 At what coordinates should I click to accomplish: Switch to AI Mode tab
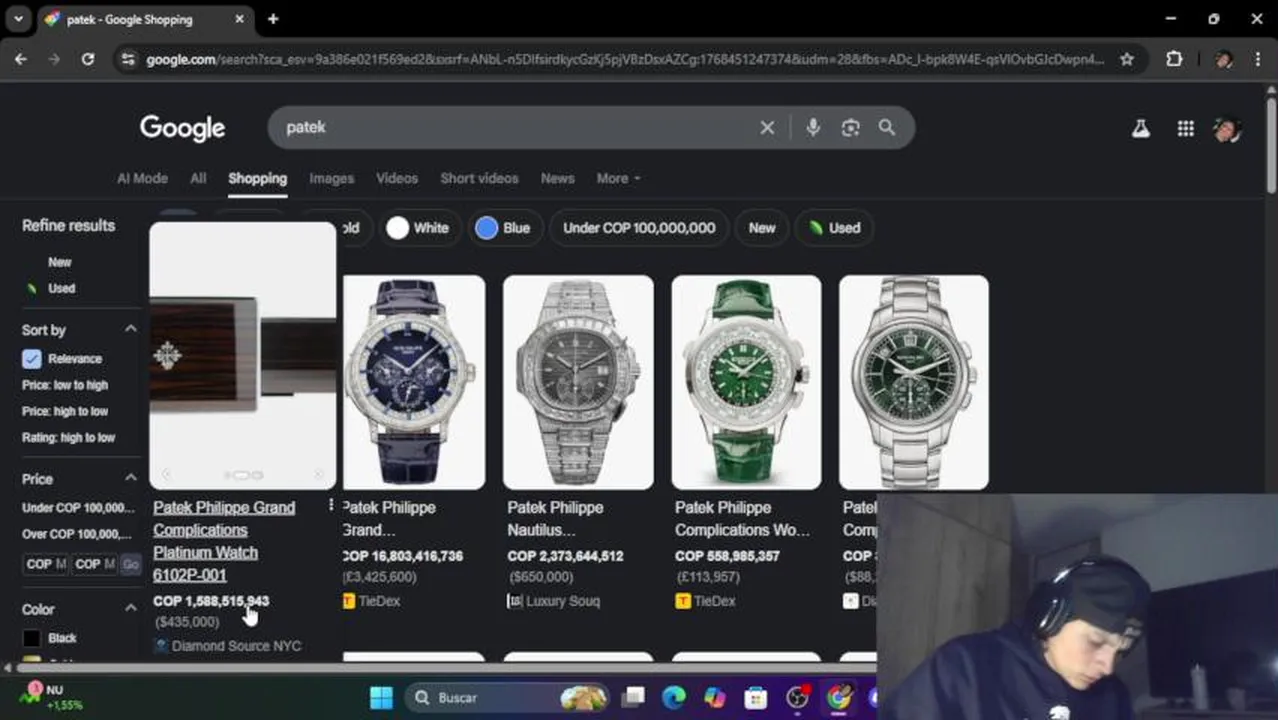142,178
